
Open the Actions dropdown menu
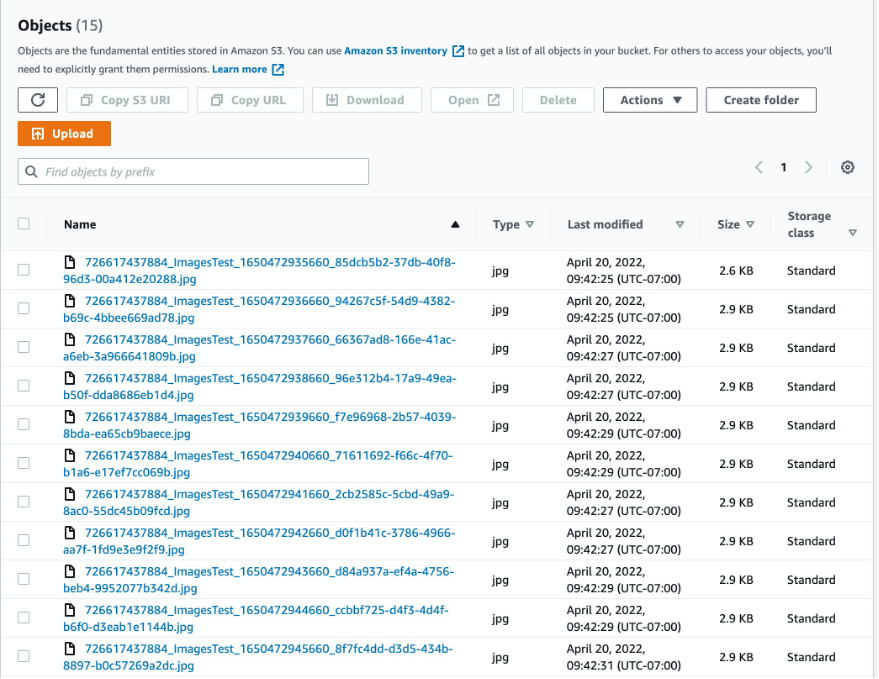pyautogui.click(x=650, y=100)
